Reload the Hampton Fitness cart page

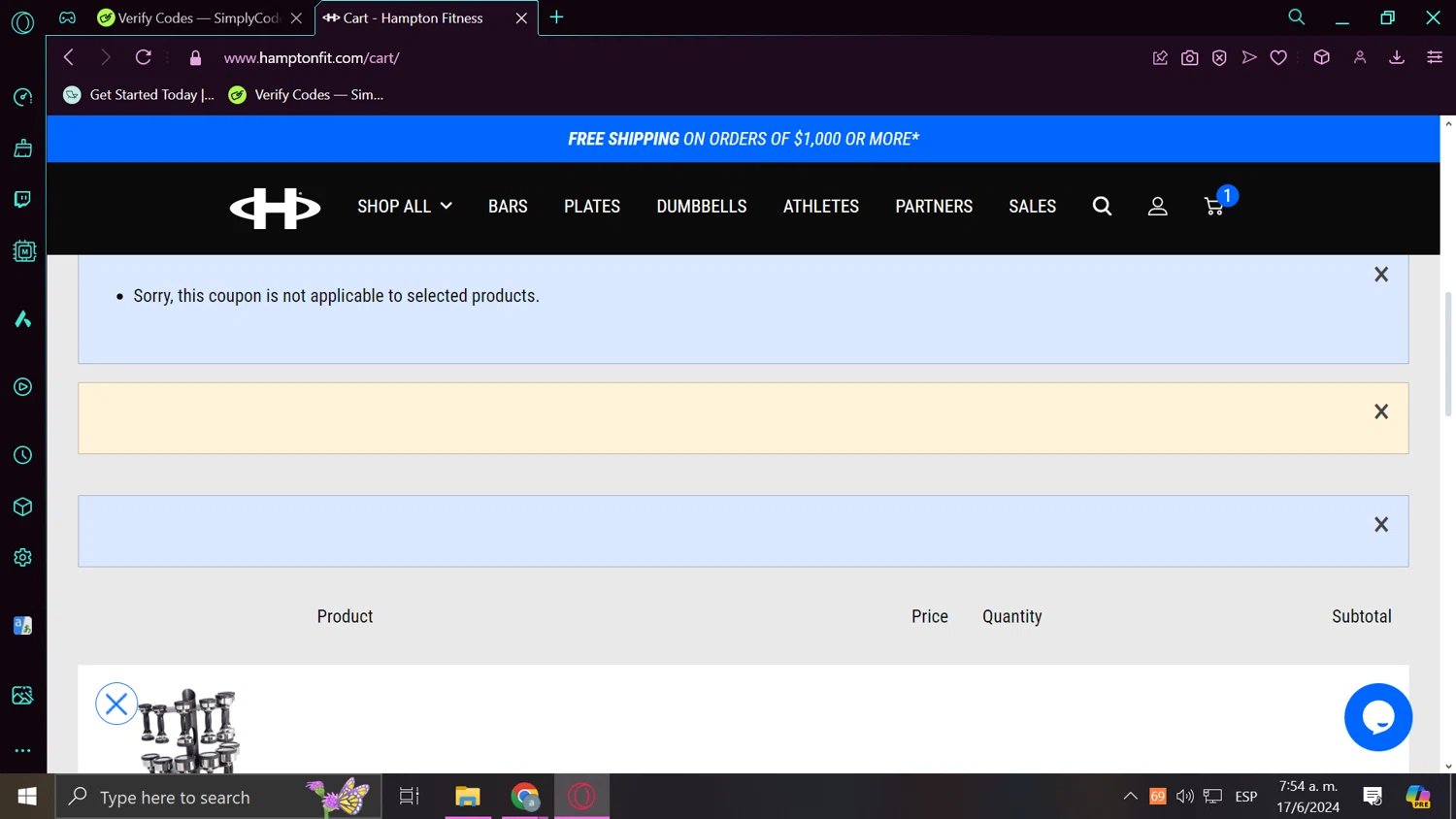(143, 57)
